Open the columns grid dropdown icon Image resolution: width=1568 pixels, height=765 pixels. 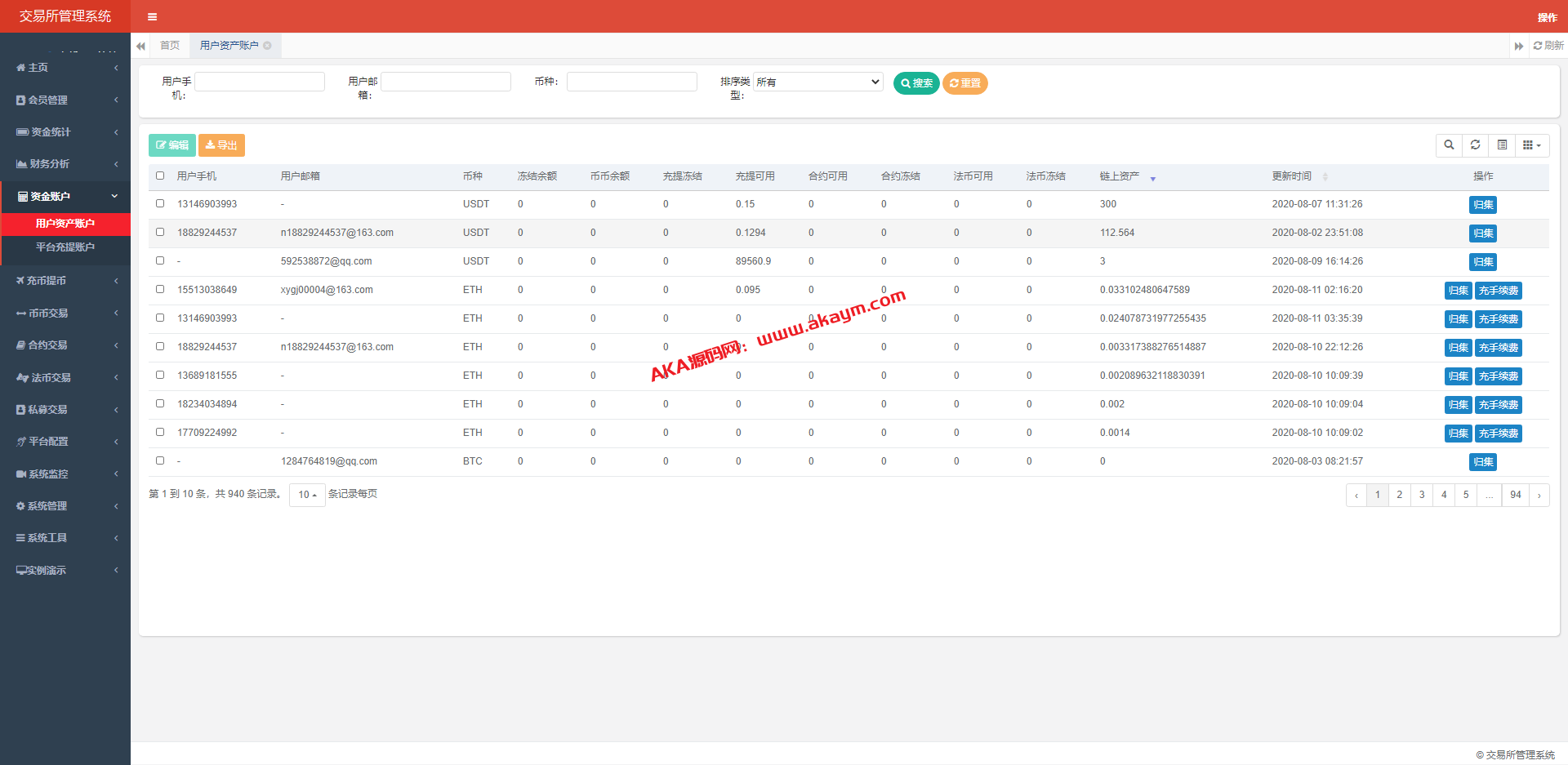pos(1531,145)
